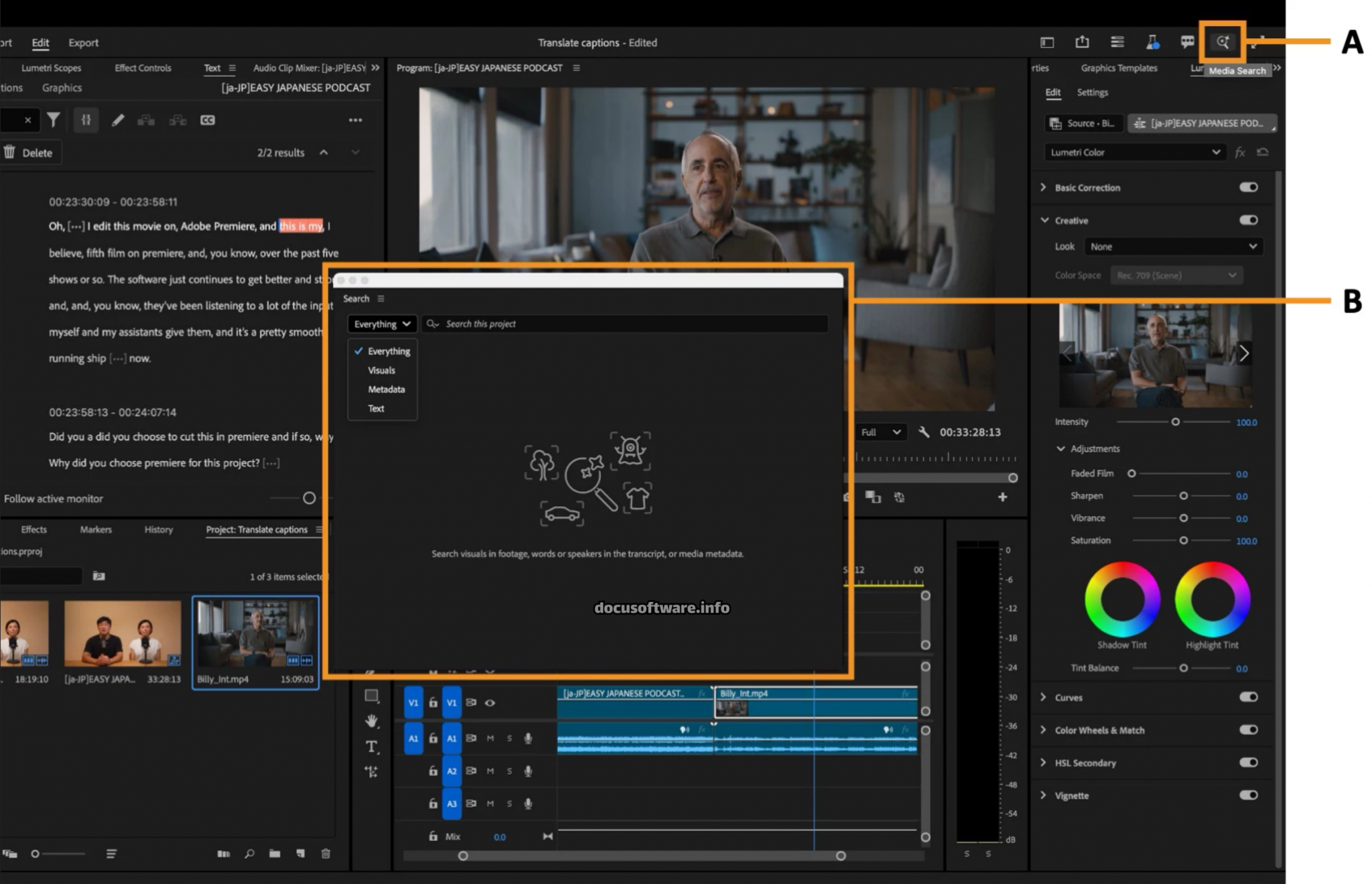The width and height of the screenshot is (1372, 884).
Task: Select the pencil edit icon in transcript toolbar
Action: [118, 120]
